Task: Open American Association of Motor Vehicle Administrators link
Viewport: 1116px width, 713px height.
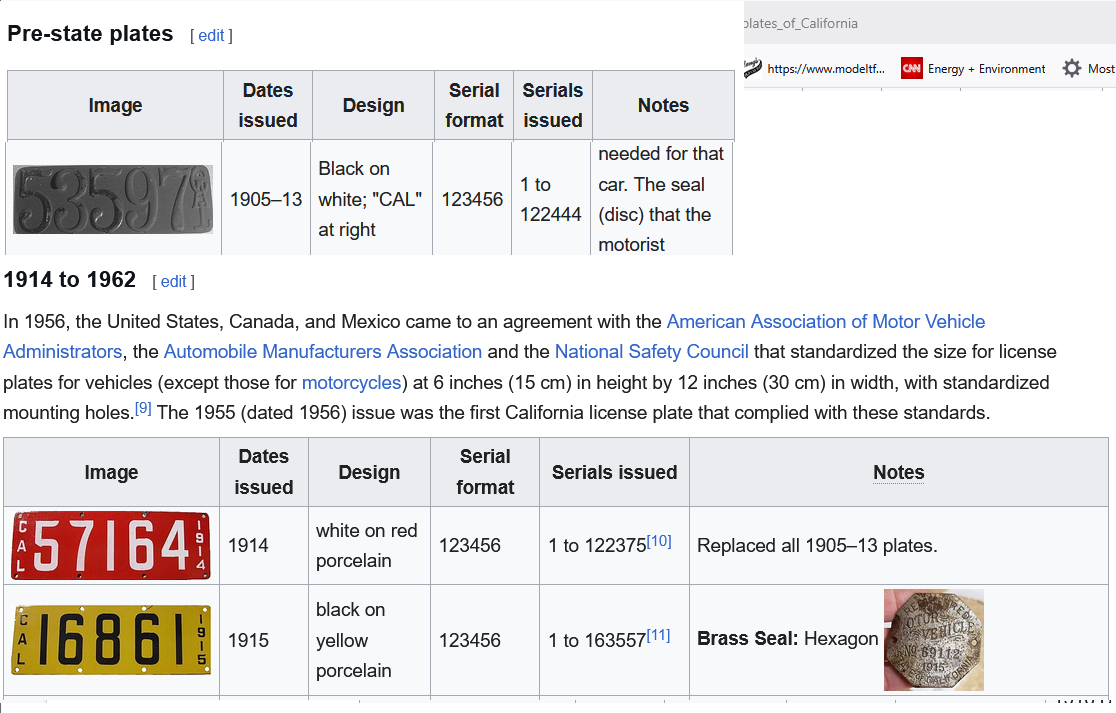Action: [825, 322]
